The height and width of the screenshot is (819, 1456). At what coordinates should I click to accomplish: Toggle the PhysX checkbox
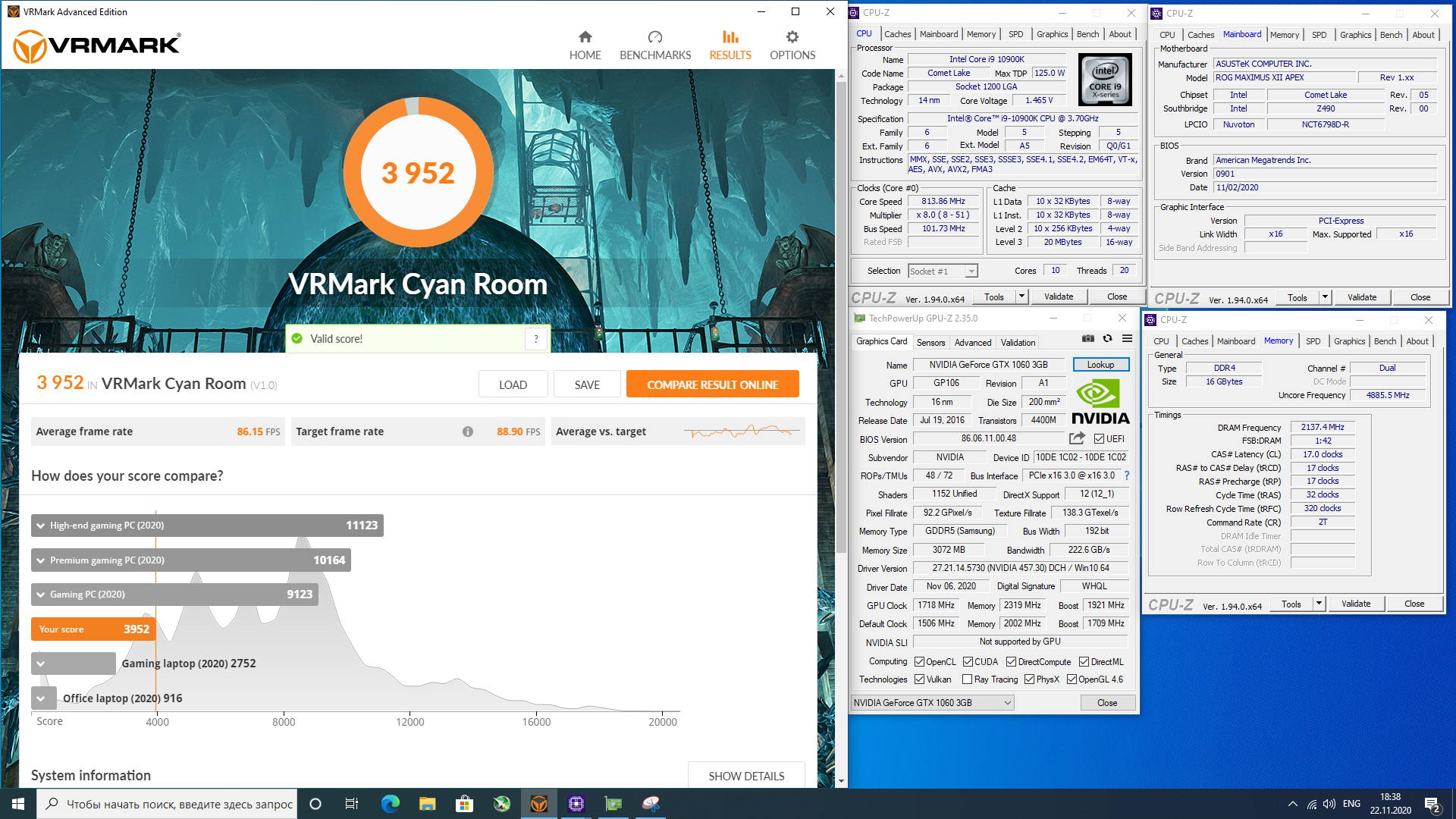pyautogui.click(x=1030, y=679)
